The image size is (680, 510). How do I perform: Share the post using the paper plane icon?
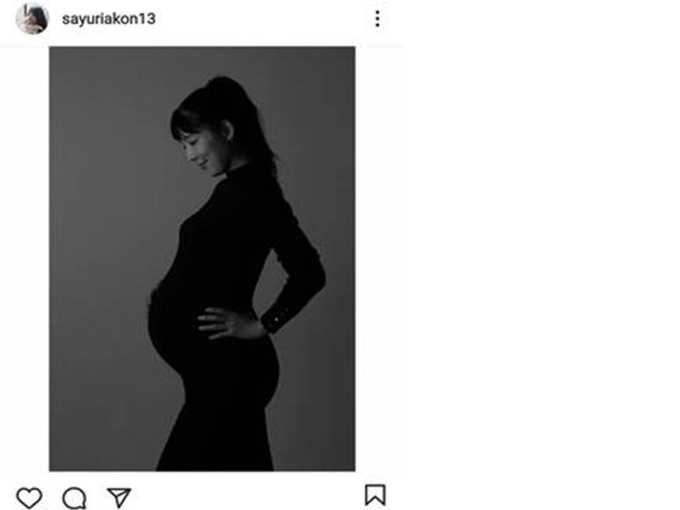pyautogui.click(x=119, y=497)
